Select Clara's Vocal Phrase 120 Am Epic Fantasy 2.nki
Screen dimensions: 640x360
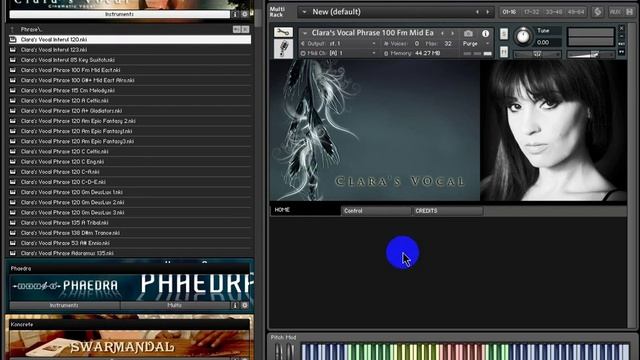pyautogui.click(x=130, y=121)
